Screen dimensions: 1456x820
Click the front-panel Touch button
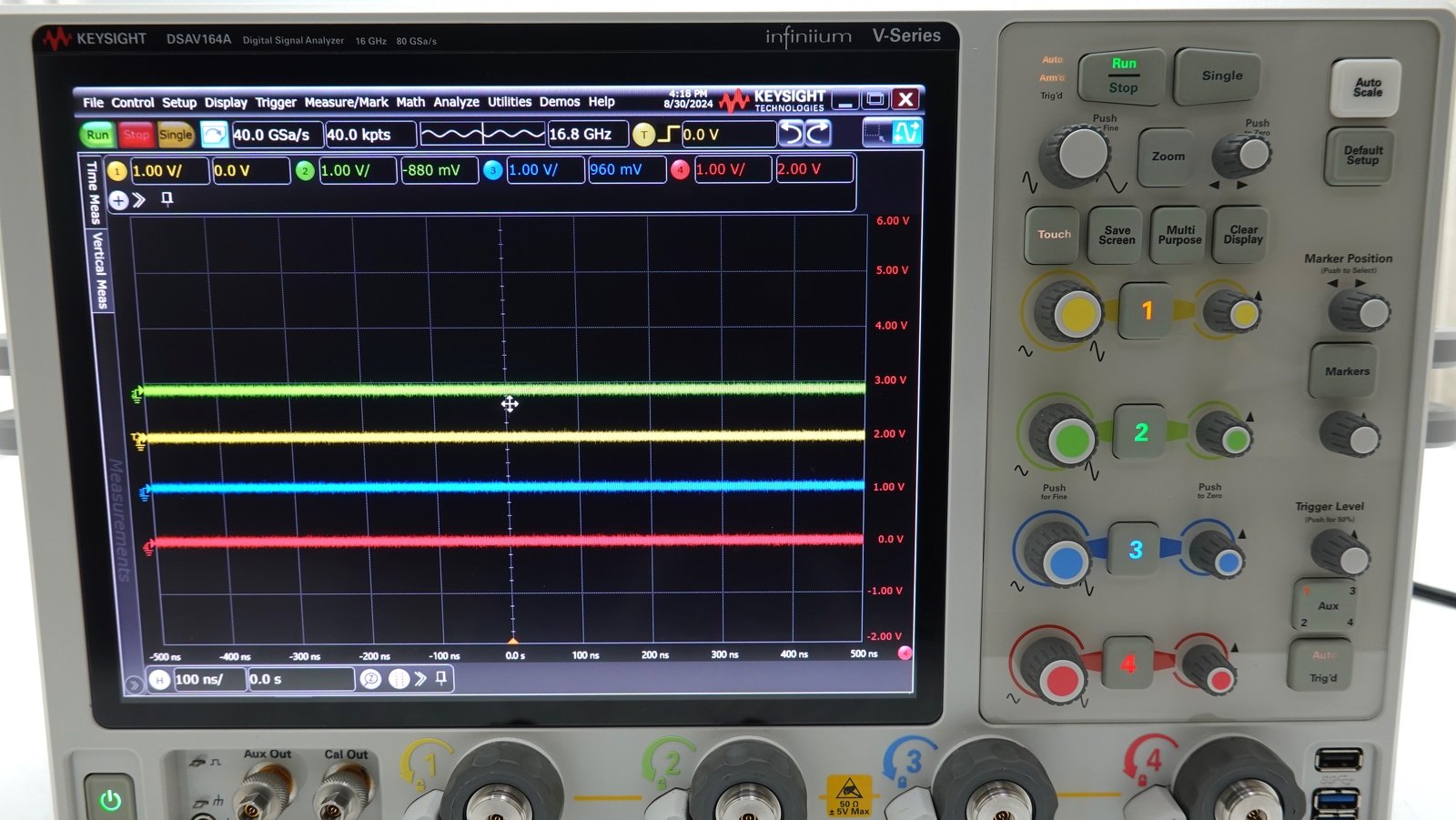point(1054,235)
